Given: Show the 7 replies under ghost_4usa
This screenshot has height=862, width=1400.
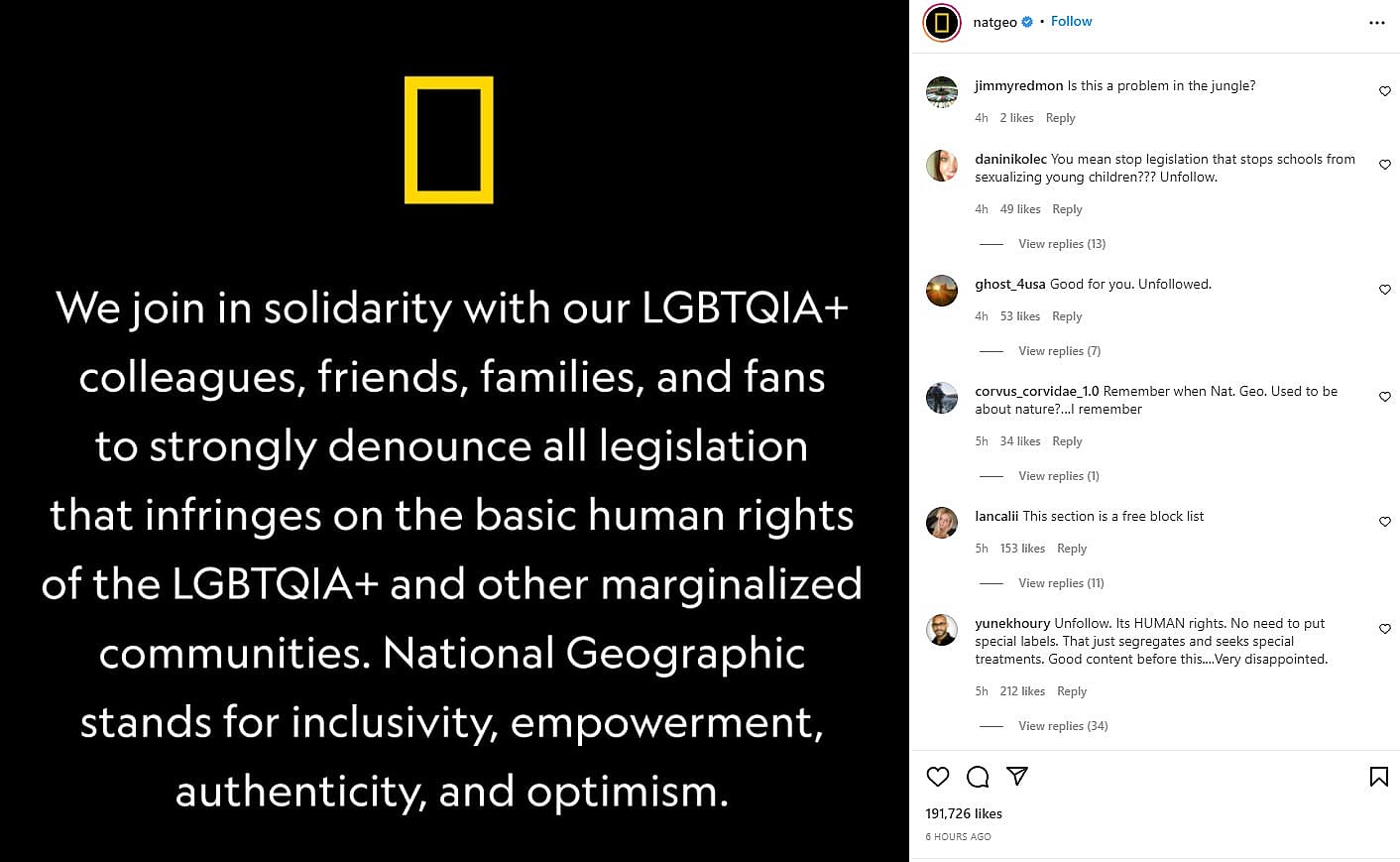Looking at the screenshot, I should 1059,351.
